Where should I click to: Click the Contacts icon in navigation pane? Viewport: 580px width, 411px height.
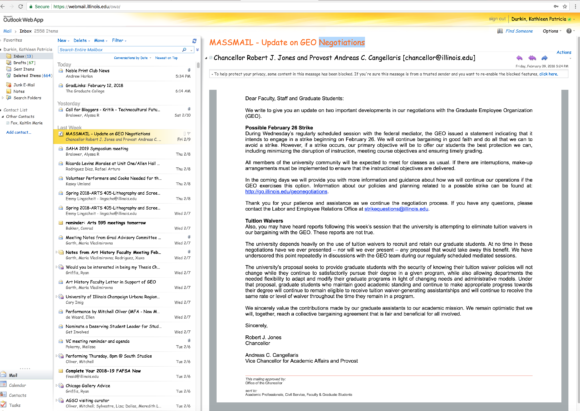coord(4,395)
